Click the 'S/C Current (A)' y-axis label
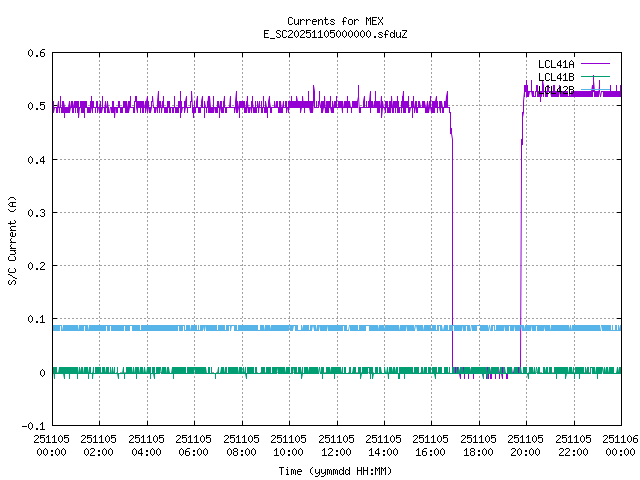Viewport: 640px width, 480px height. pos(13,239)
